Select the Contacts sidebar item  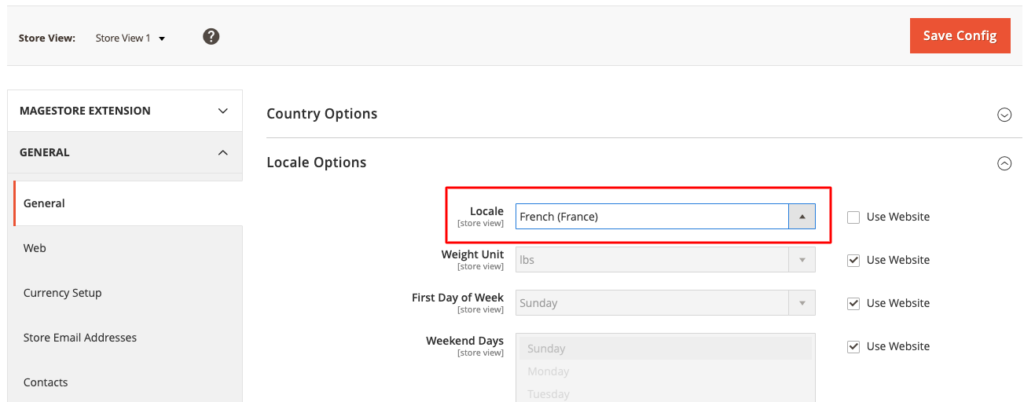pyautogui.click(x=46, y=382)
